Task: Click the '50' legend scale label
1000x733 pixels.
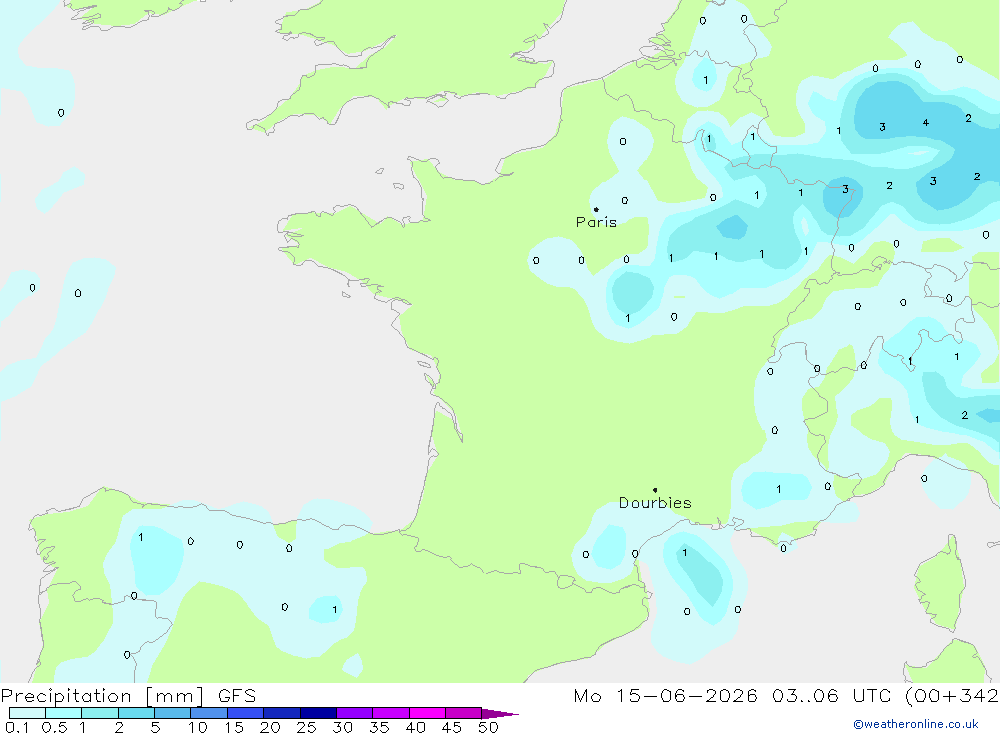Action: click(x=488, y=727)
